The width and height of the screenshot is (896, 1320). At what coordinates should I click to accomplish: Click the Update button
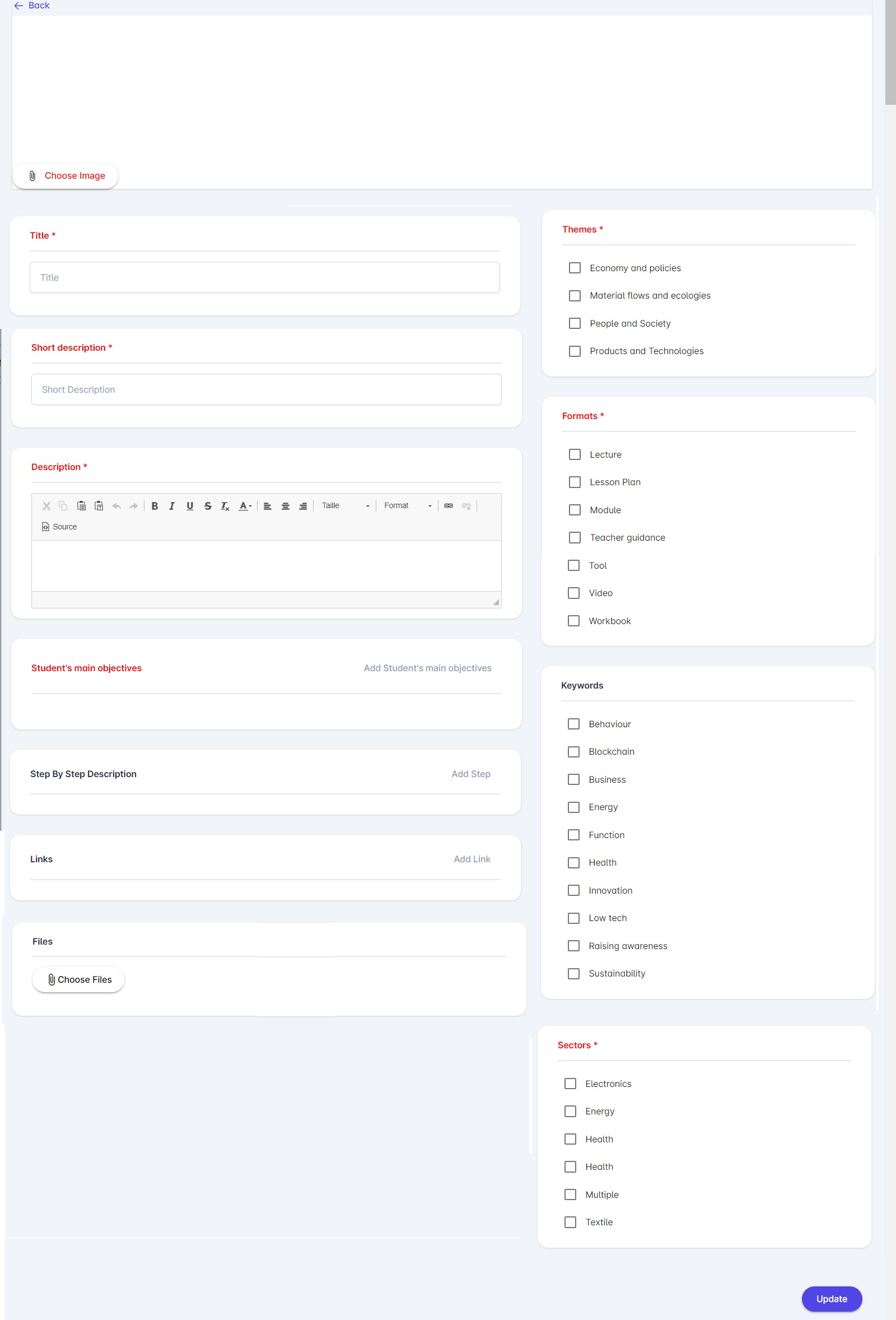(831, 1299)
